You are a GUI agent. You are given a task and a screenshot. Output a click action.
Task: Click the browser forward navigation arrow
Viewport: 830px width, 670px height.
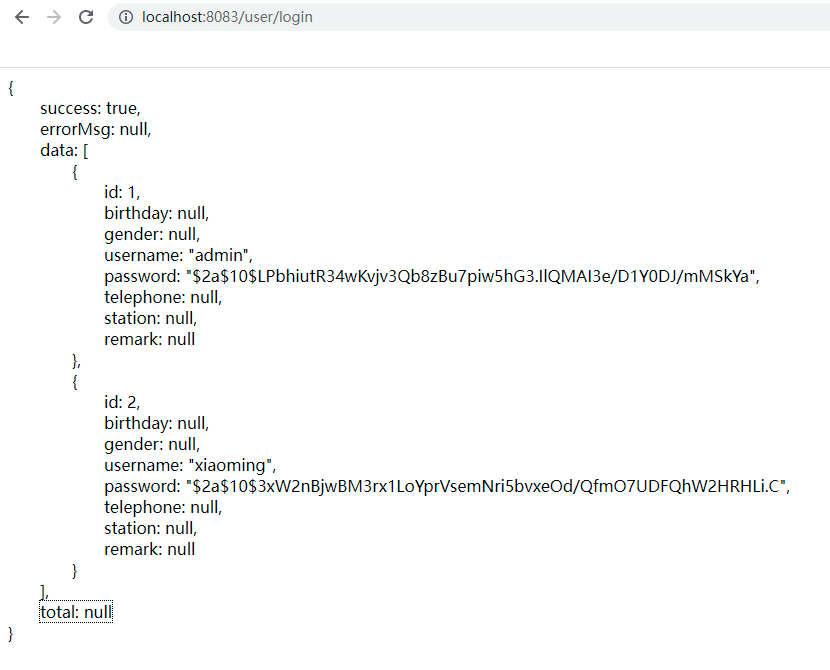coord(53,17)
